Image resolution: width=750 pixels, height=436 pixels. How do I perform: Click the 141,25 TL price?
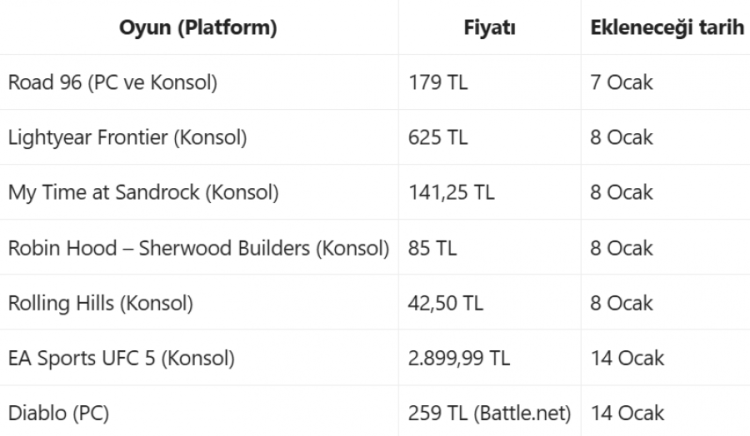[451, 192]
